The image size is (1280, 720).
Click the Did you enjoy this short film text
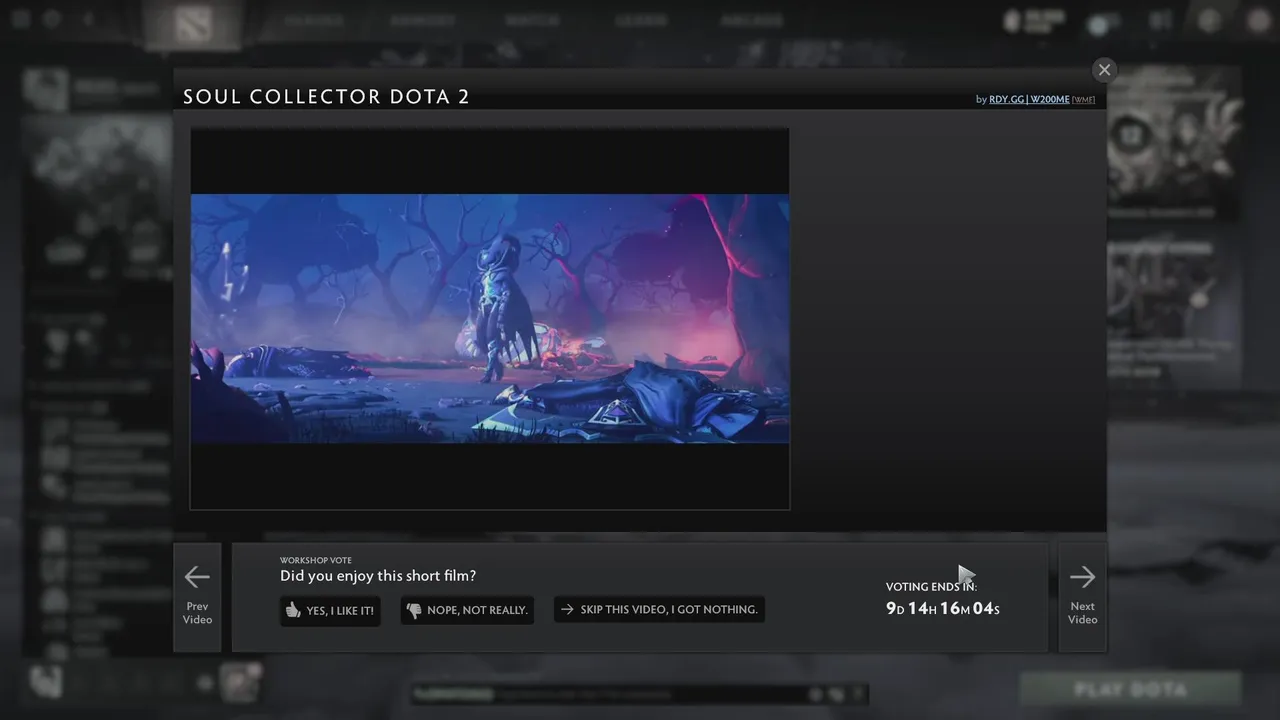click(378, 576)
